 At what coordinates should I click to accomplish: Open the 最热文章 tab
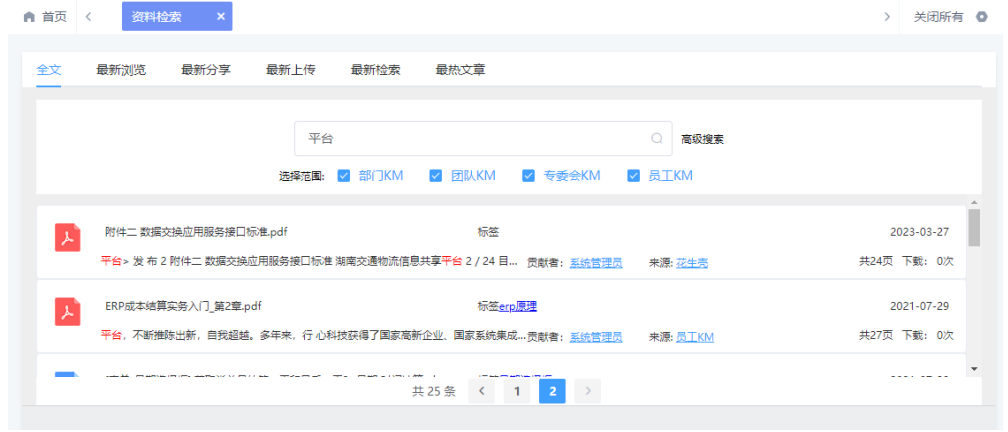[460, 70]
